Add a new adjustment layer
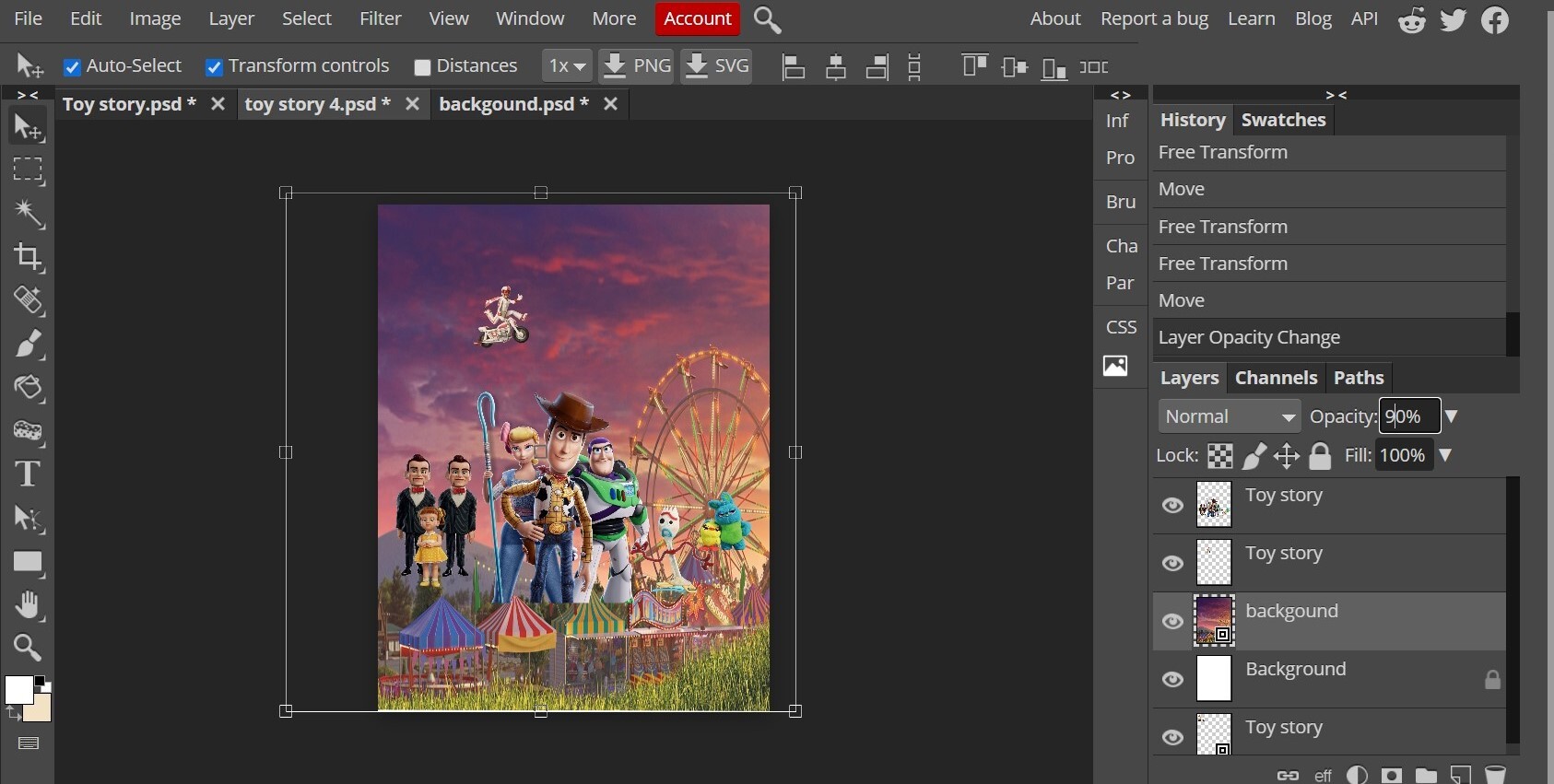This screenshot has height=784, width=1554. click(1357, 775)
